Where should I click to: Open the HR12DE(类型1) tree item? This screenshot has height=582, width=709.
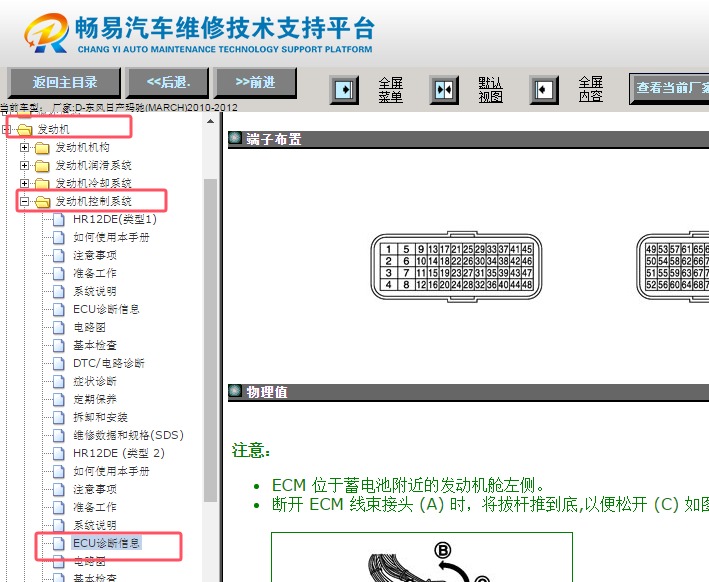(115, 219)
